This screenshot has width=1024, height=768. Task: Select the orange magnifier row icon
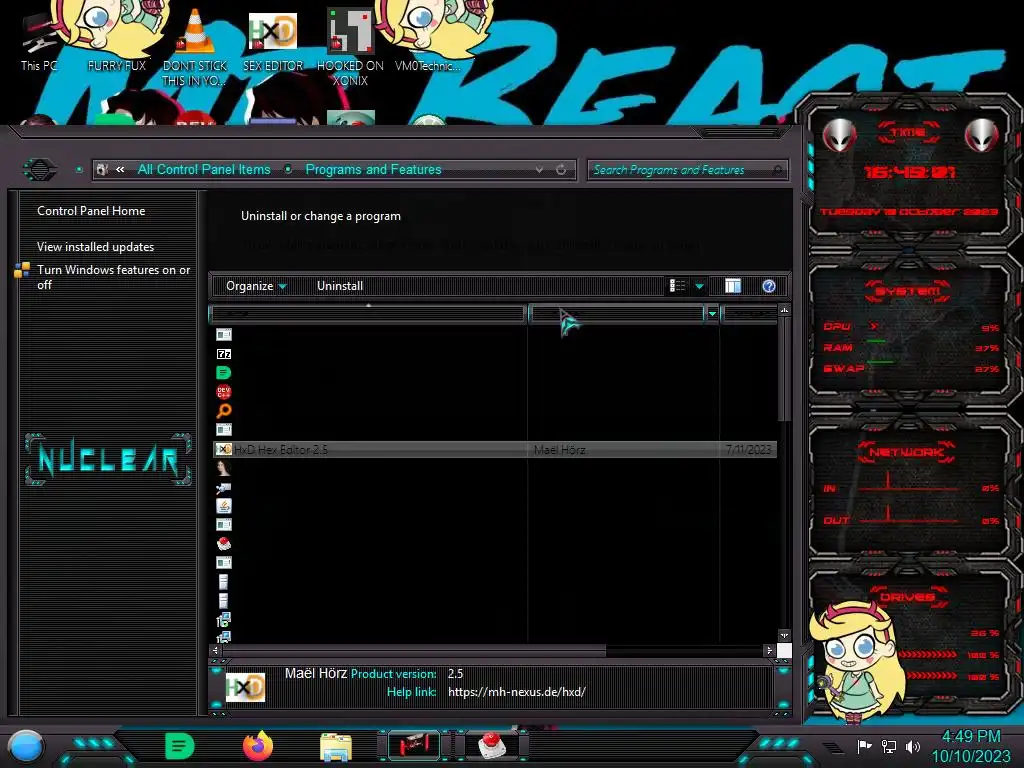click(223, 411)
